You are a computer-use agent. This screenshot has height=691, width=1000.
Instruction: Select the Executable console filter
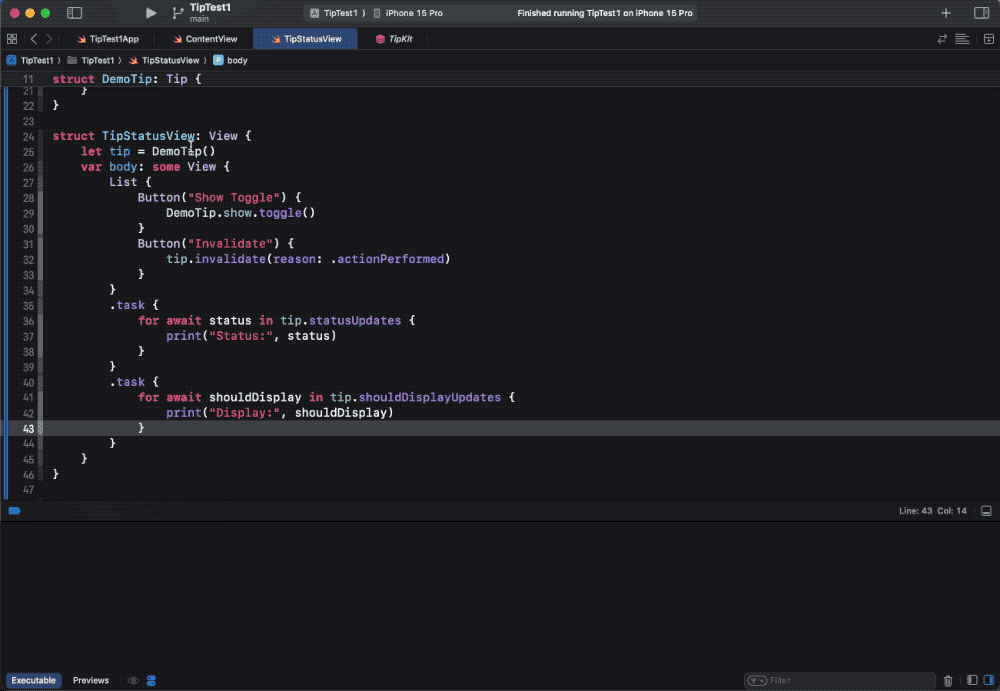point(33,680)
